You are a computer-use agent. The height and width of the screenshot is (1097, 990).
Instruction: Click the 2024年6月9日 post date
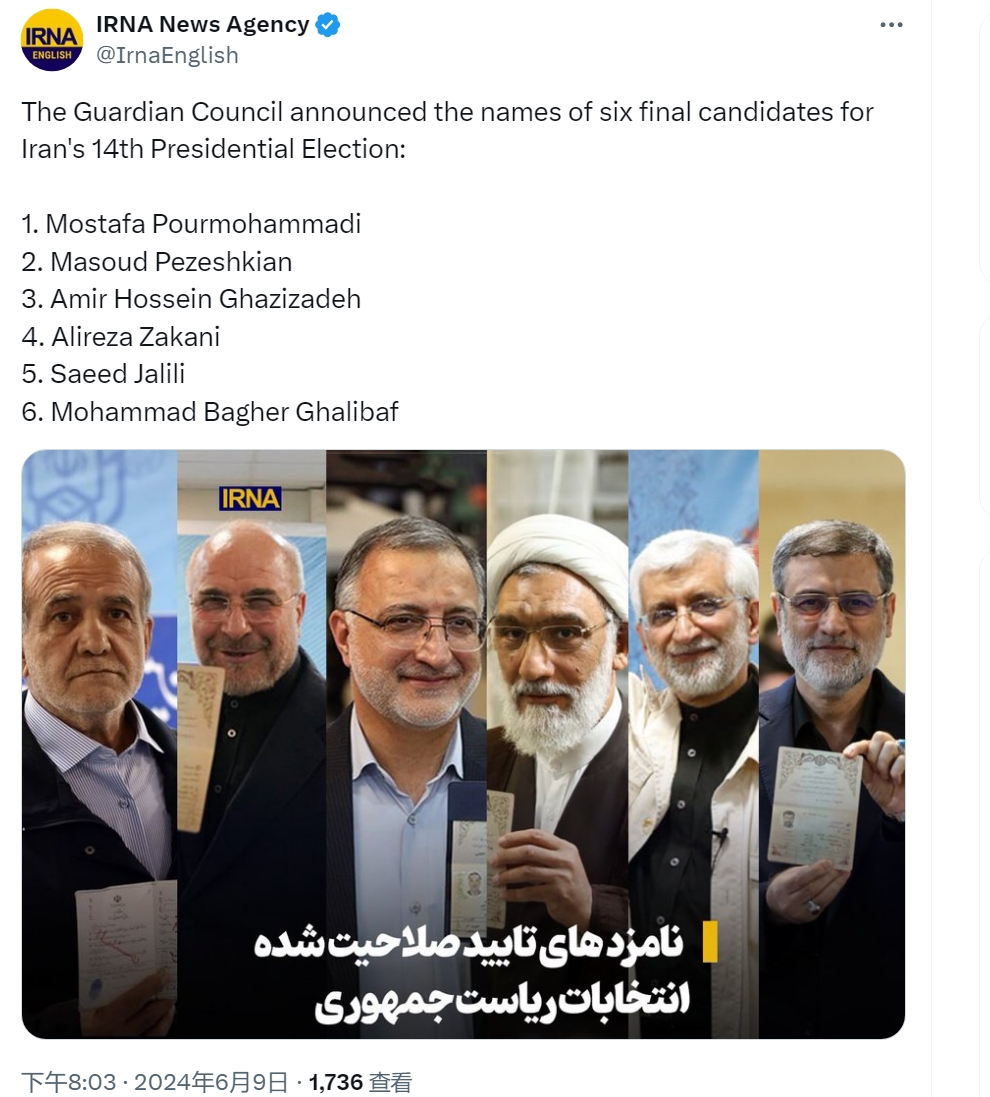tap(211, 1082)
